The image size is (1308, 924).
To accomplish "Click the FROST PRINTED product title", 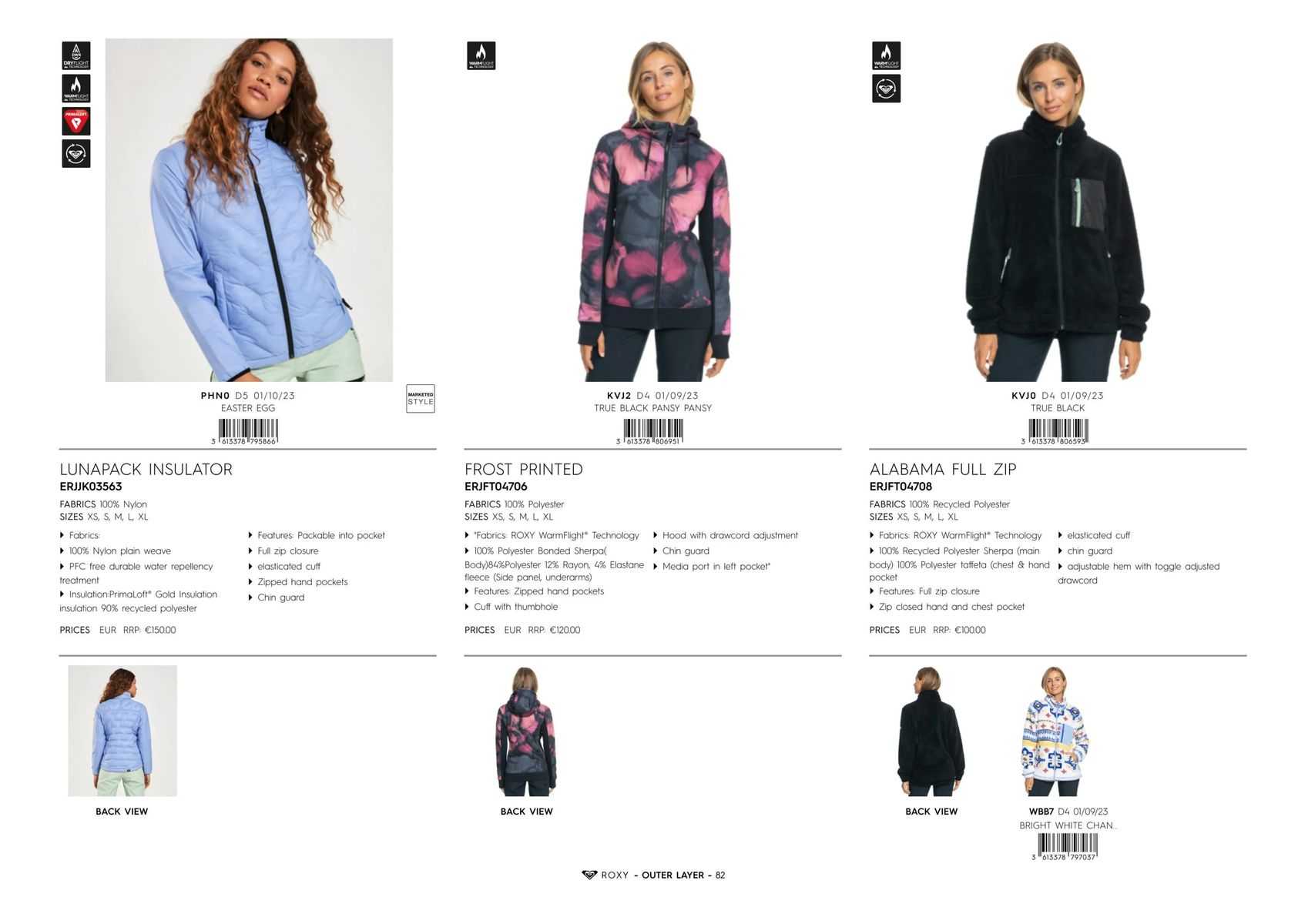I will coord(524,469).
